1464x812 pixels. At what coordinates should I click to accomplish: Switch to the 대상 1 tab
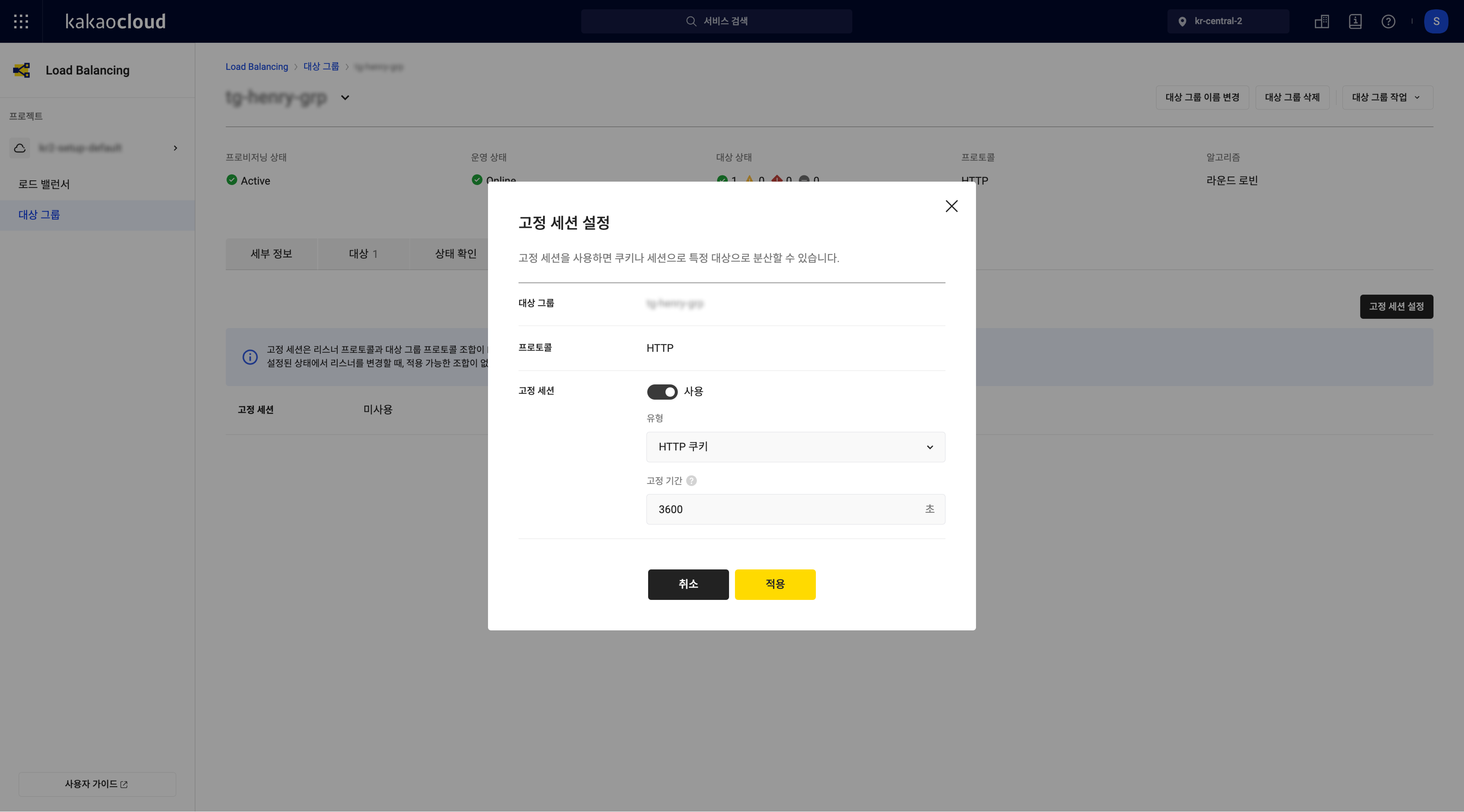[x=363, y=254]
